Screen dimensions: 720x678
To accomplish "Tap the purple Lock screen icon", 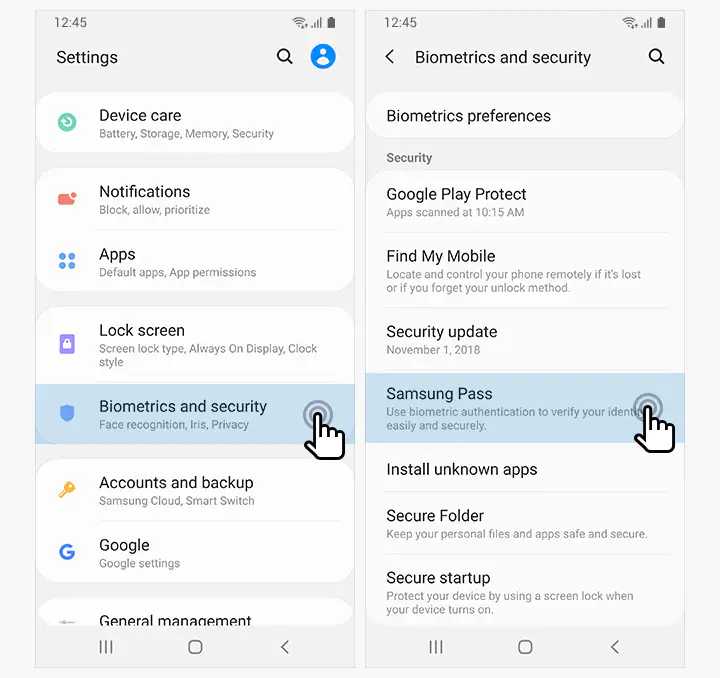I will click(67, 343).
